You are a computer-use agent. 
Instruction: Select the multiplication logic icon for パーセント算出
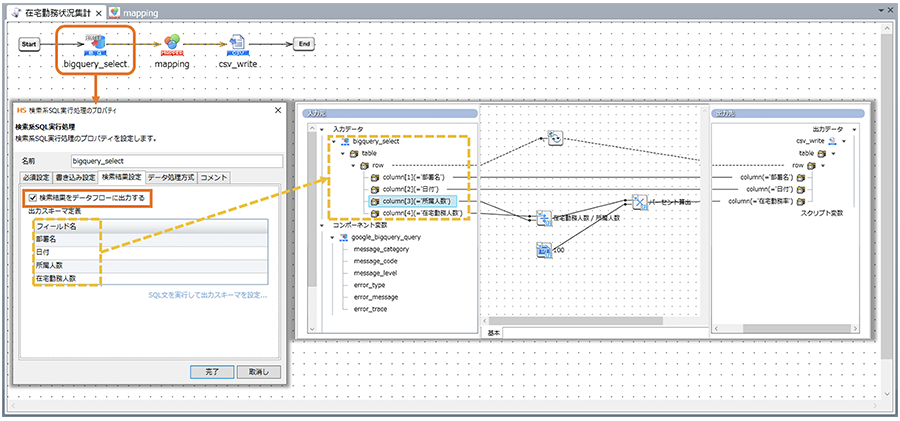(640, 201)
